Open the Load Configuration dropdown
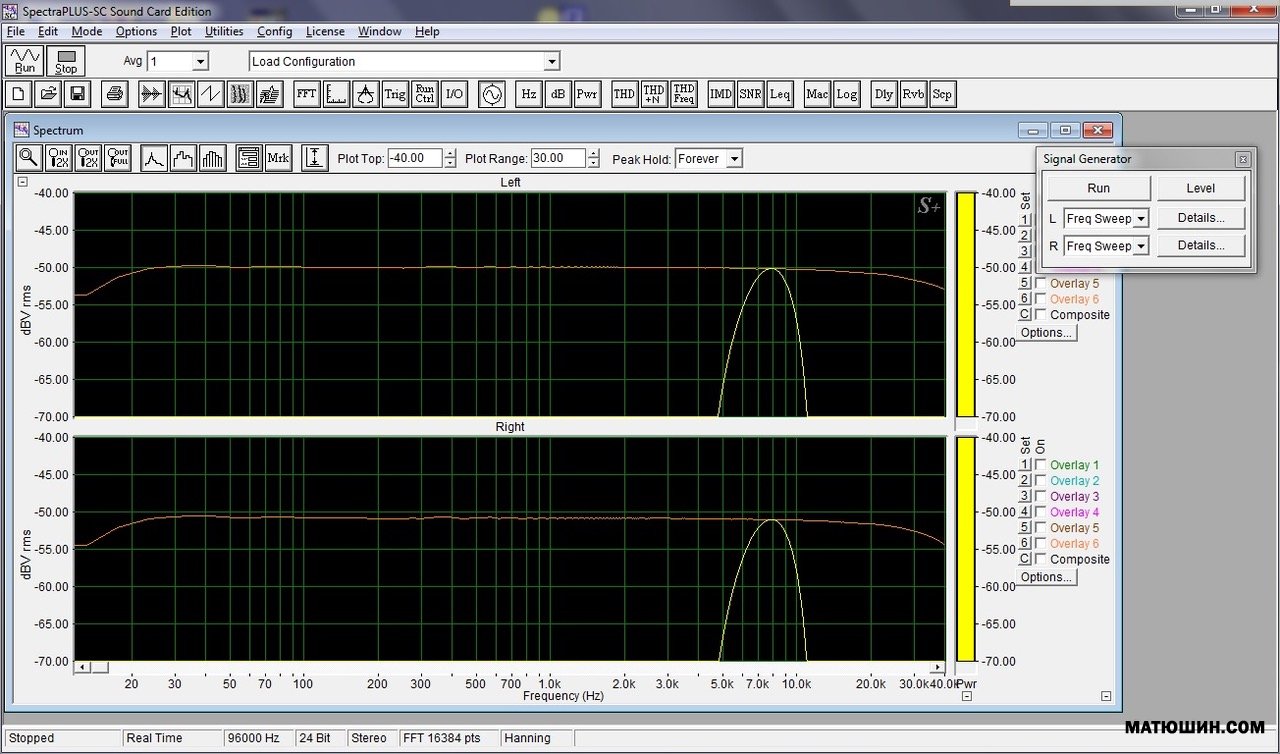Viewport: 1280px width, 754px height. pyautogui.click(x=551, y=62)
